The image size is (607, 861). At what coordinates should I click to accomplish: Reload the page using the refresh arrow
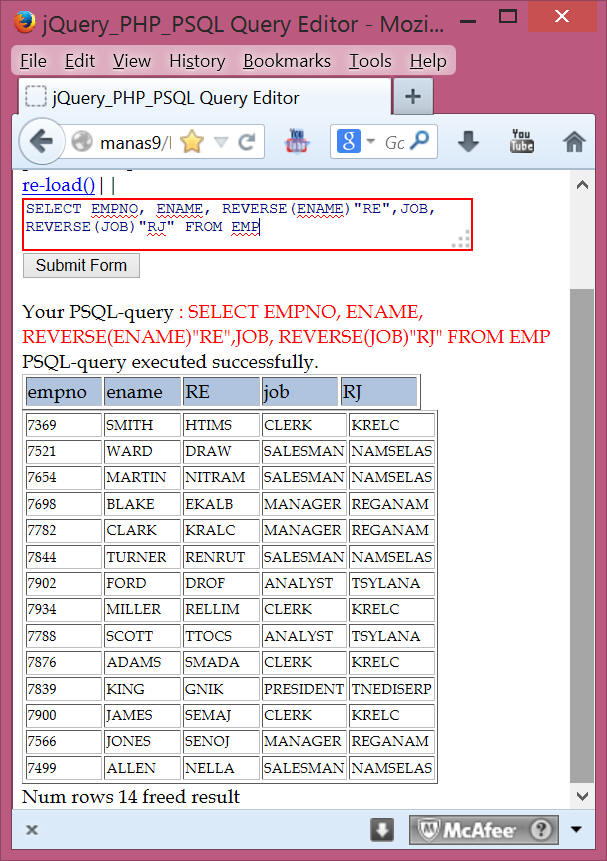click(x=247, y=143)
